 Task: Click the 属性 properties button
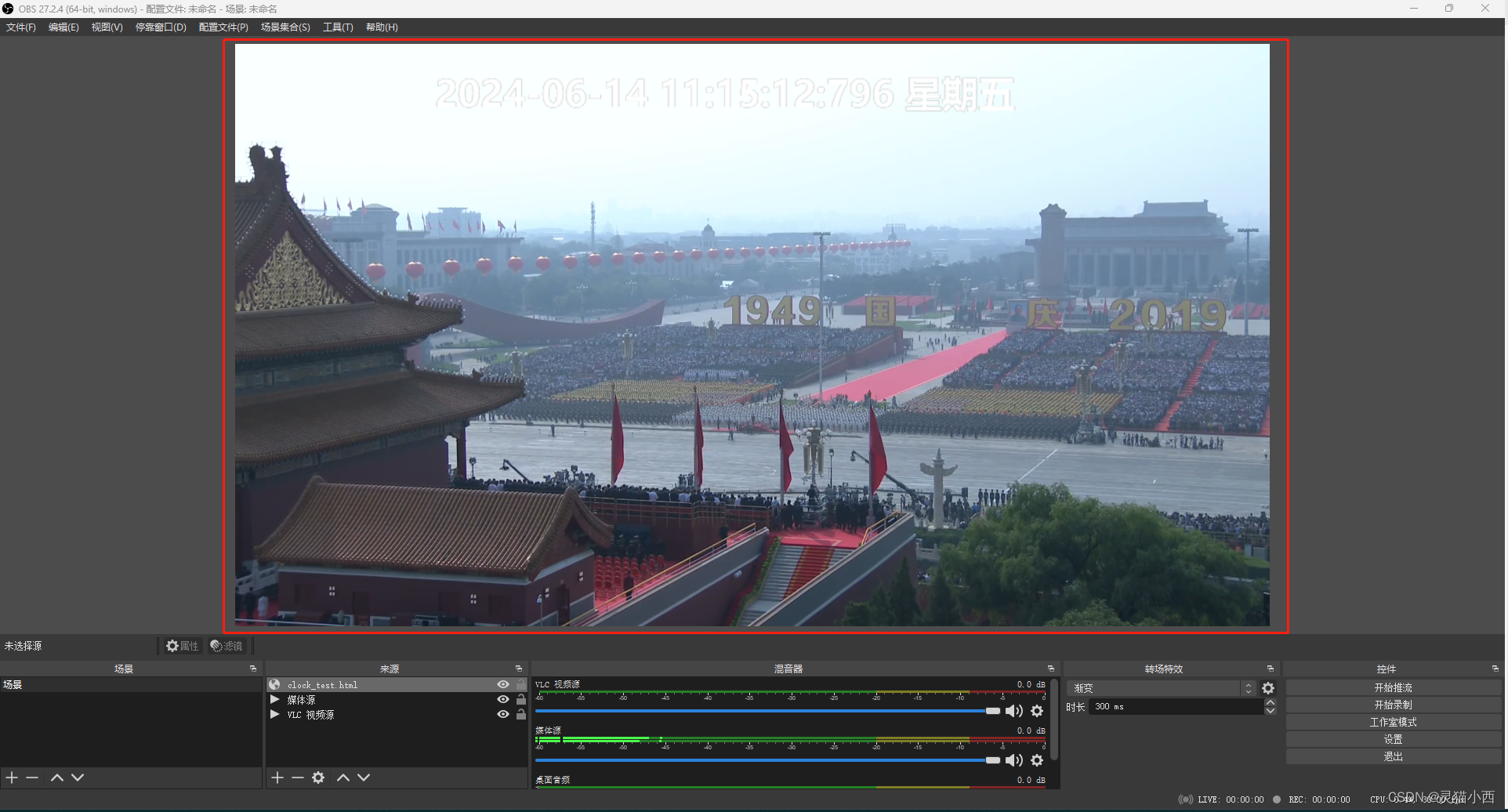pyautogui.click(x=182, y=646)
